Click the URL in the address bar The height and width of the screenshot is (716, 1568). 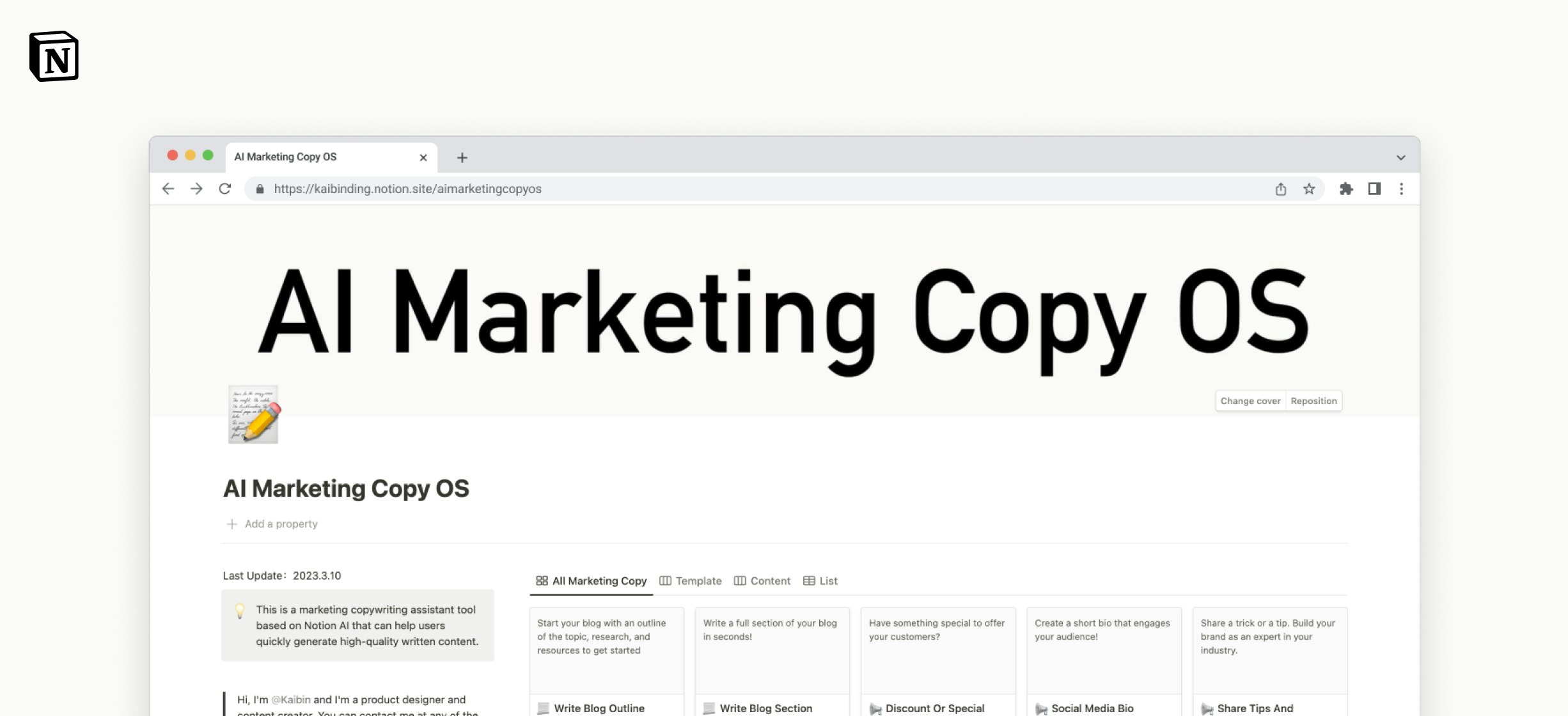pos(407,189)
